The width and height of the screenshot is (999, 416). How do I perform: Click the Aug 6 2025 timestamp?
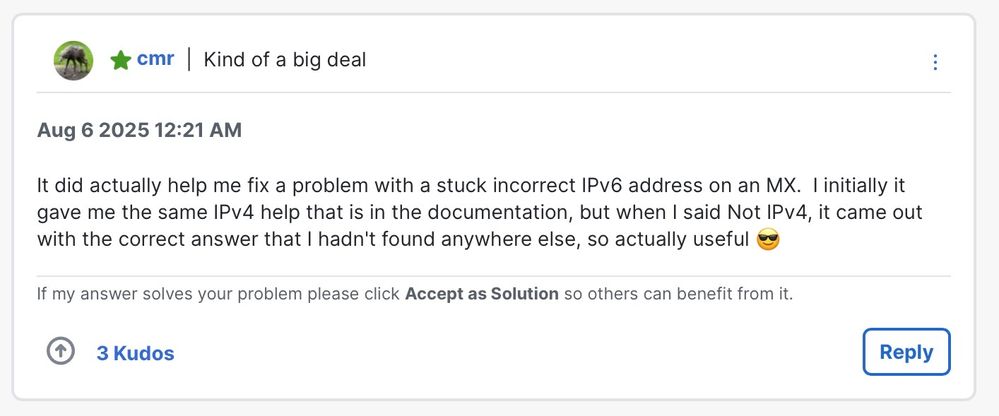139,130
